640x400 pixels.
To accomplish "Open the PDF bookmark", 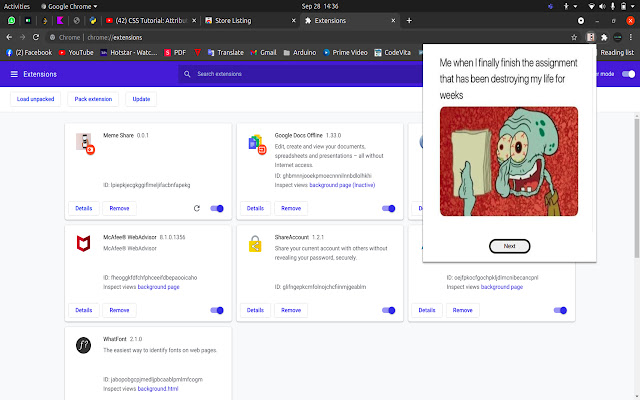I will point(175,52).
